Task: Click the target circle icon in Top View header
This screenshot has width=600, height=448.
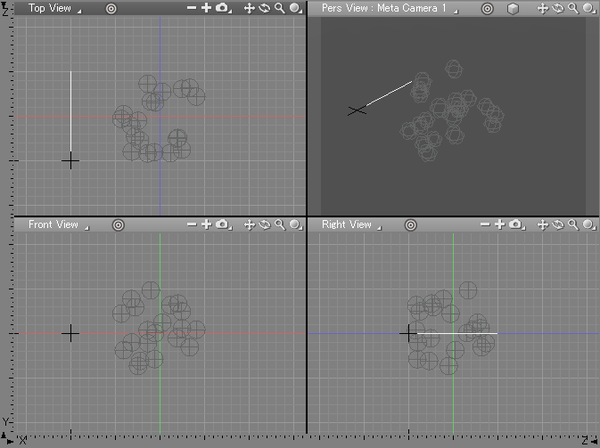Action: [x=111, y=8]
